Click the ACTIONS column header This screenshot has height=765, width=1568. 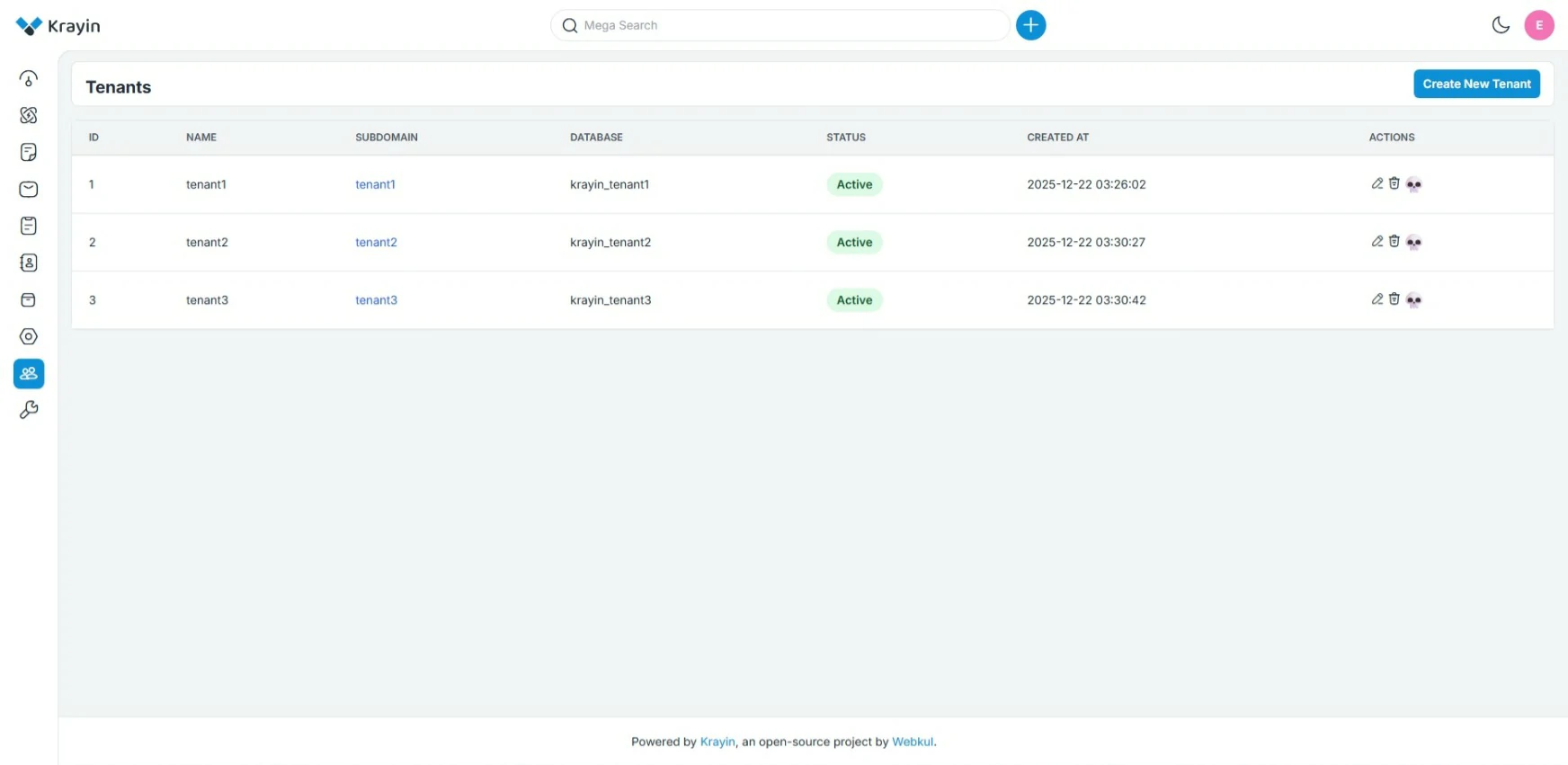coord(1392,138)
